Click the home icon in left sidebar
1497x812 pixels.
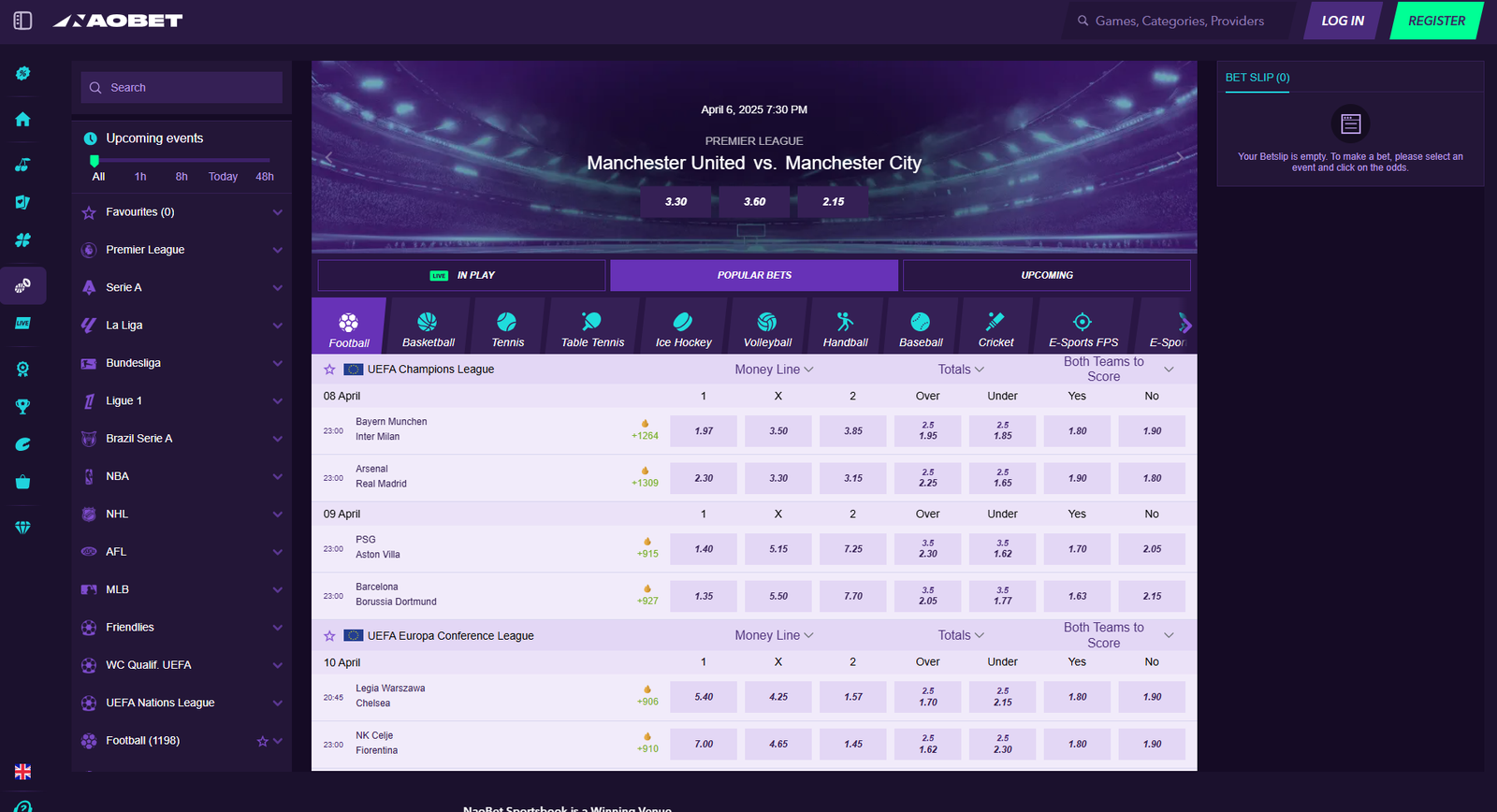pyautogui.click(x=22, y=120)
